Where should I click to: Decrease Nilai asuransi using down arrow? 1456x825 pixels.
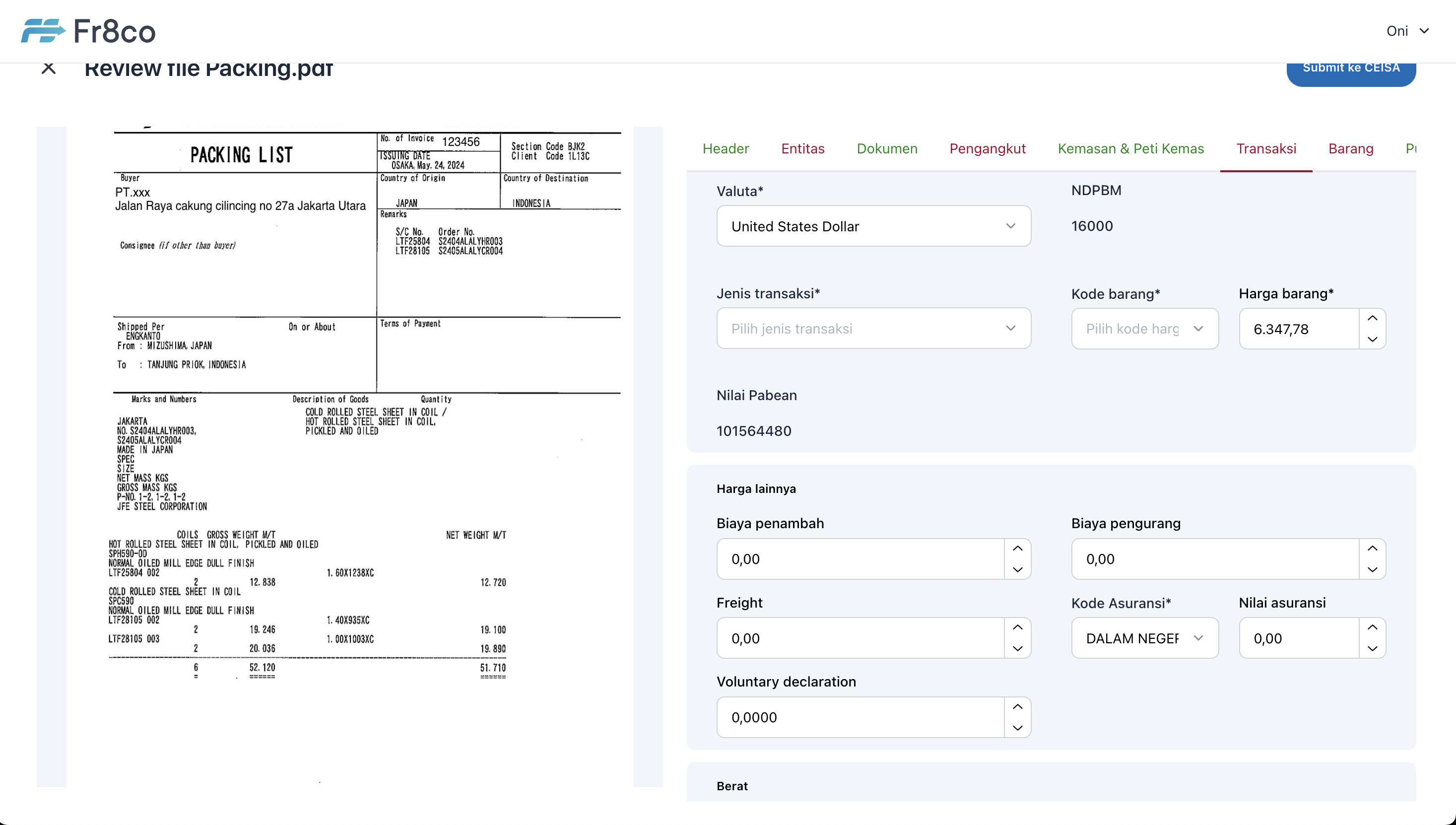coord(1372,648)
